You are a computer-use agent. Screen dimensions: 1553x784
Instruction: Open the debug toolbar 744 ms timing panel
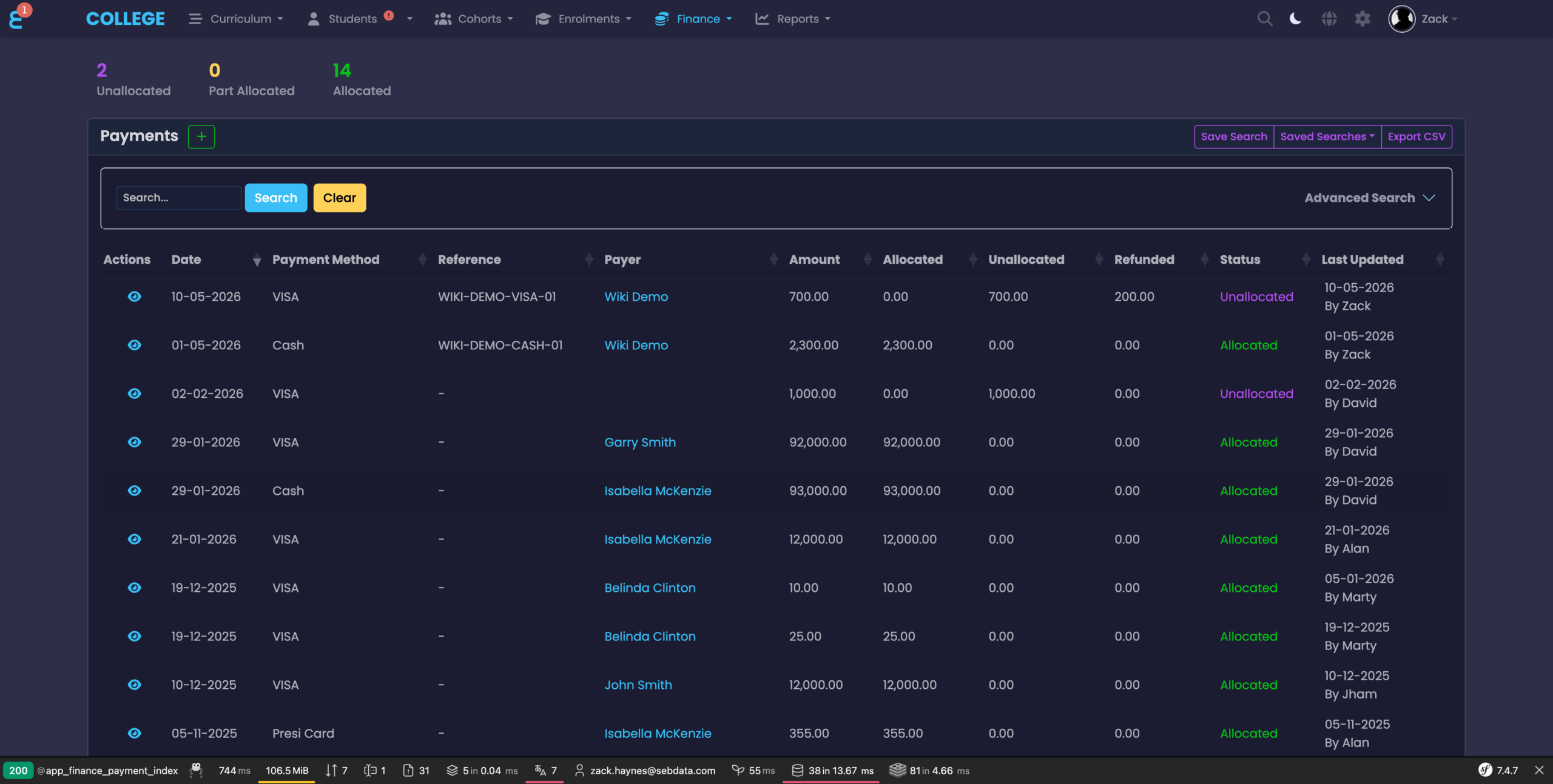click(234, 770)
